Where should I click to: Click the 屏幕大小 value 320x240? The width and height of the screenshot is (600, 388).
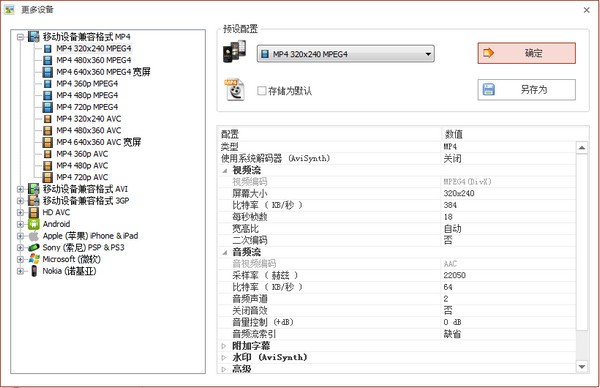(459, 194)
